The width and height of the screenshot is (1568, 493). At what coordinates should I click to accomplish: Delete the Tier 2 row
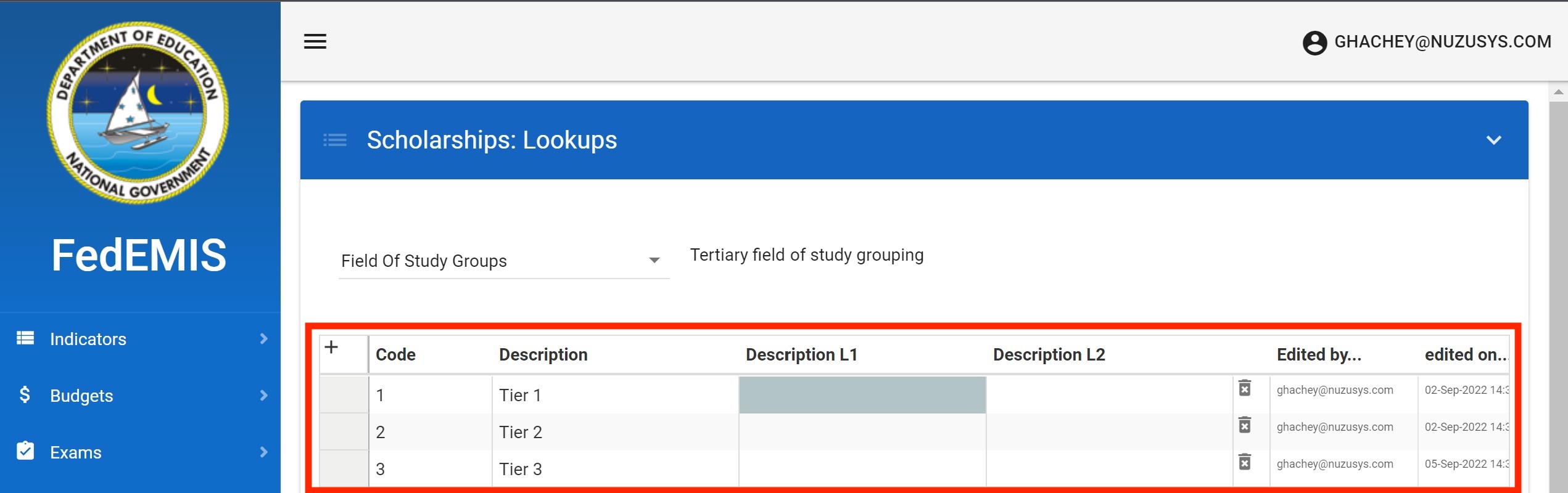tap(1245, 425)
